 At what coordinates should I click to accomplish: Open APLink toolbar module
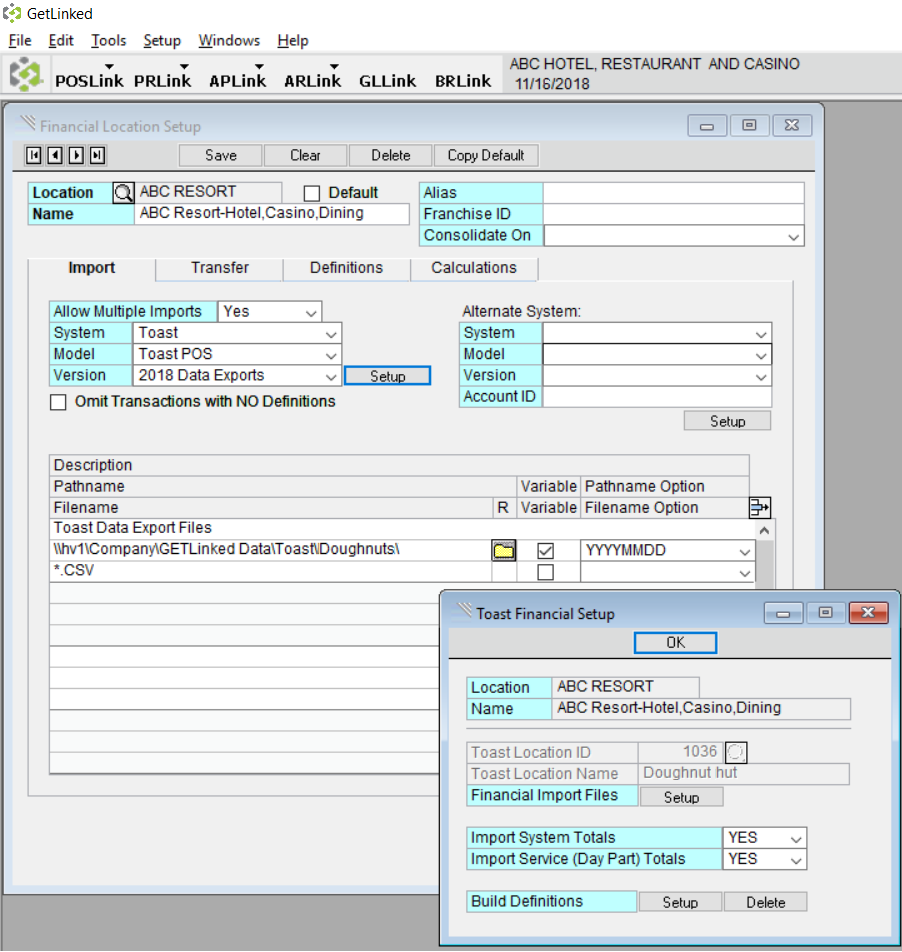237,80
